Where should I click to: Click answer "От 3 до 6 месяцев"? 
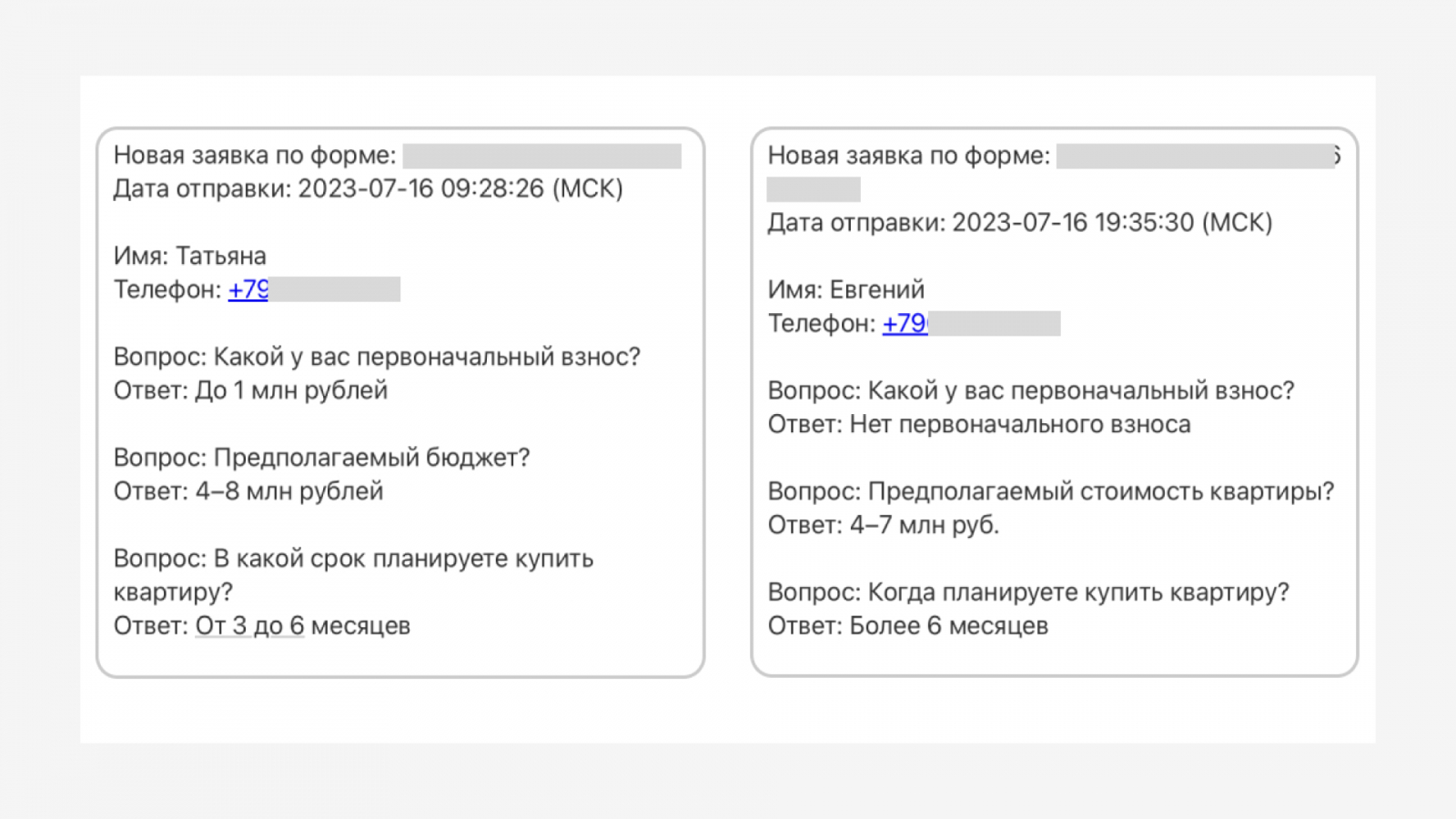[302, 626]
